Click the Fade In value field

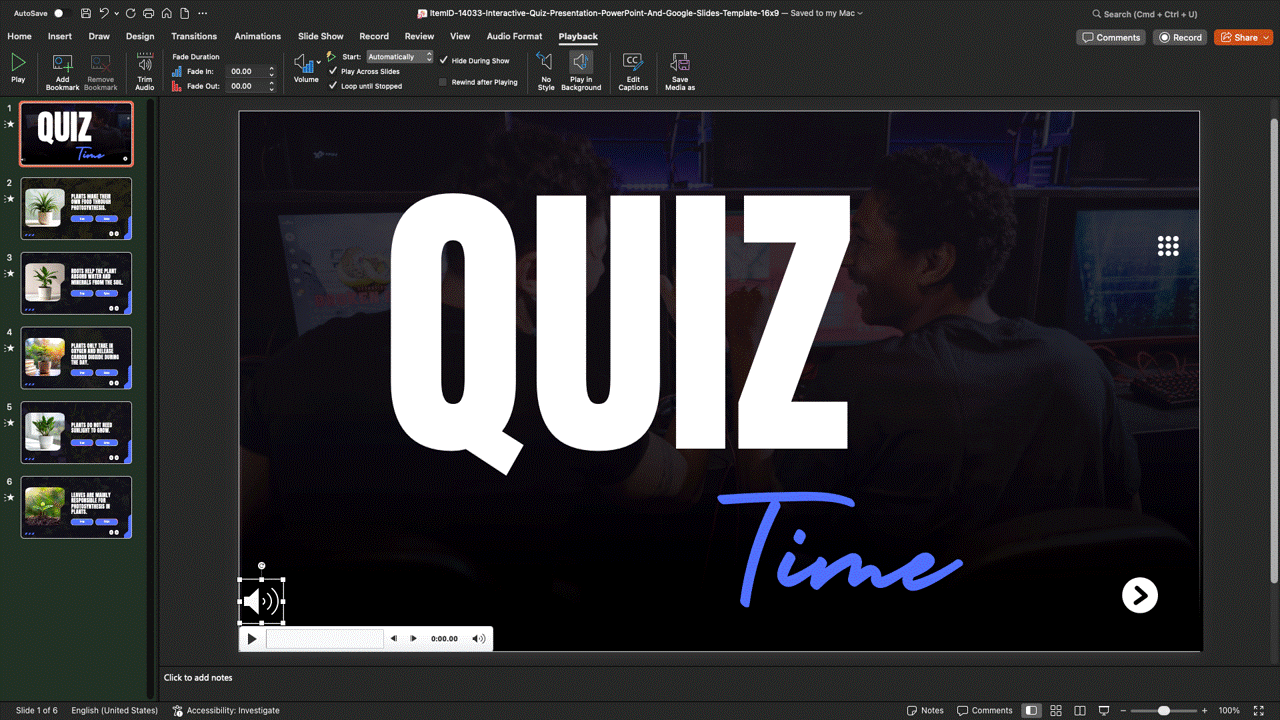pyautogui.click(x=246, y=72)
